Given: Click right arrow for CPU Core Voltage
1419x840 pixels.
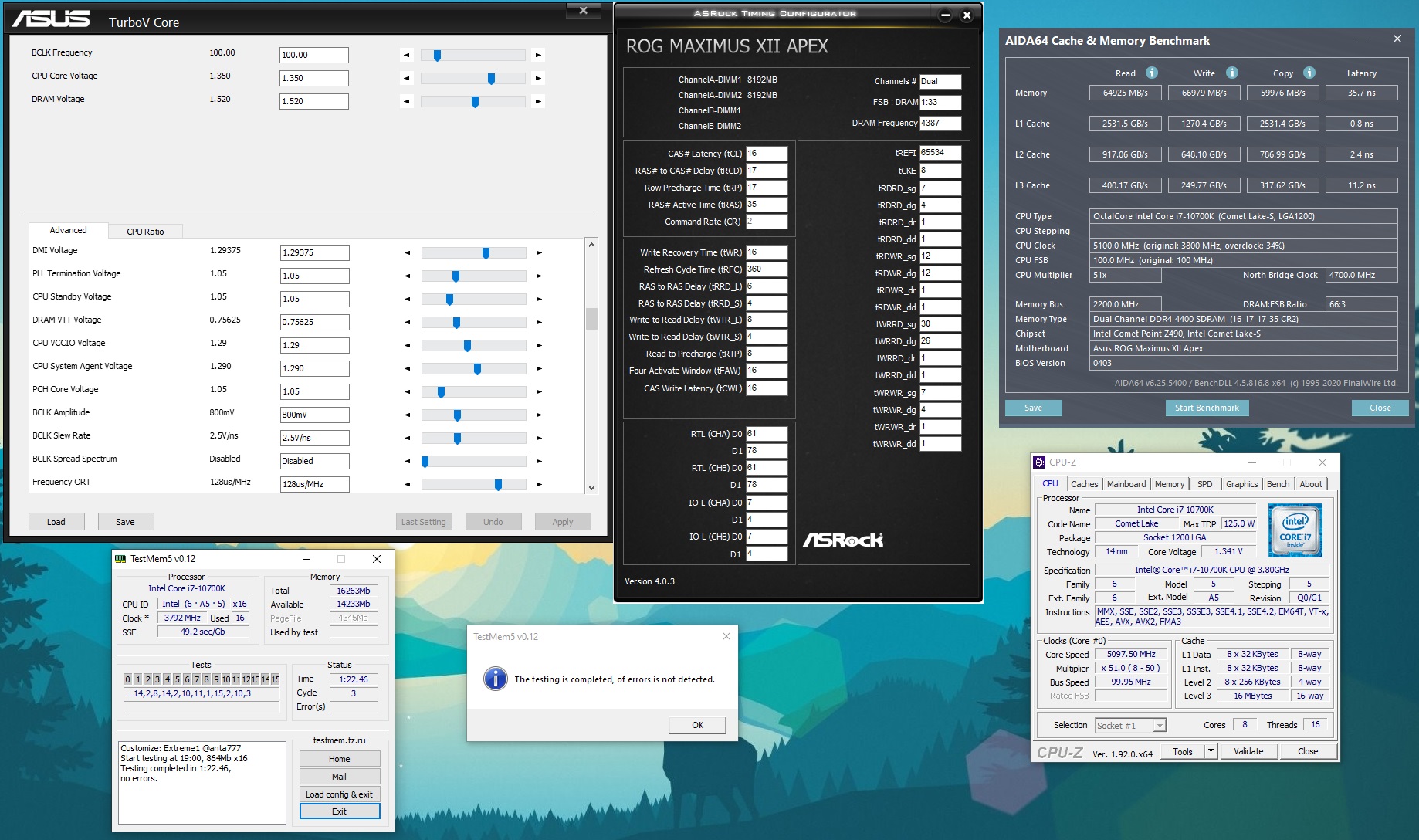Looking at the screenshot, I should click(x=538, y=78).
